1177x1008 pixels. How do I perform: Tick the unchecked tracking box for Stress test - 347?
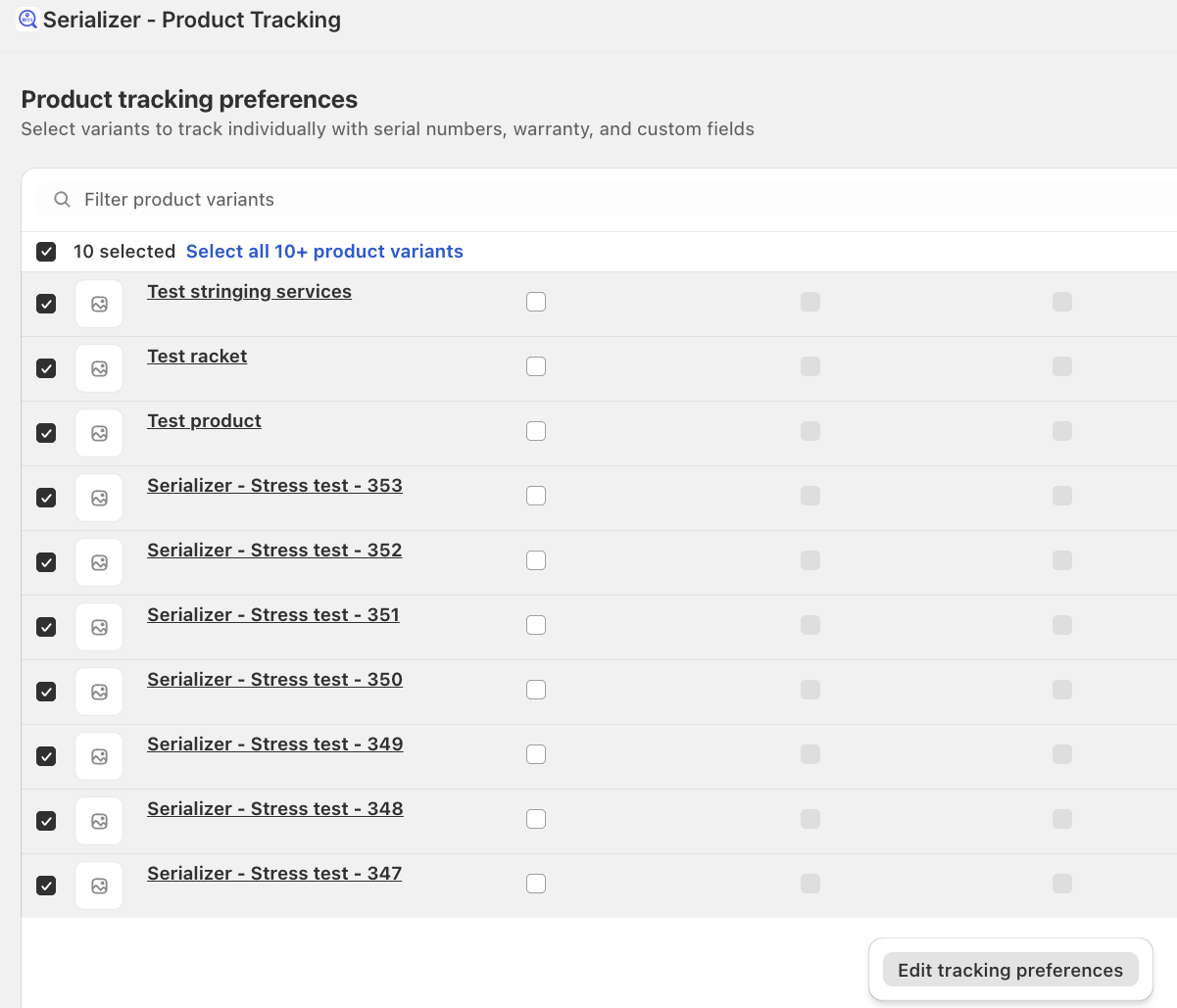pyautogui.click(x=536, y=884)
